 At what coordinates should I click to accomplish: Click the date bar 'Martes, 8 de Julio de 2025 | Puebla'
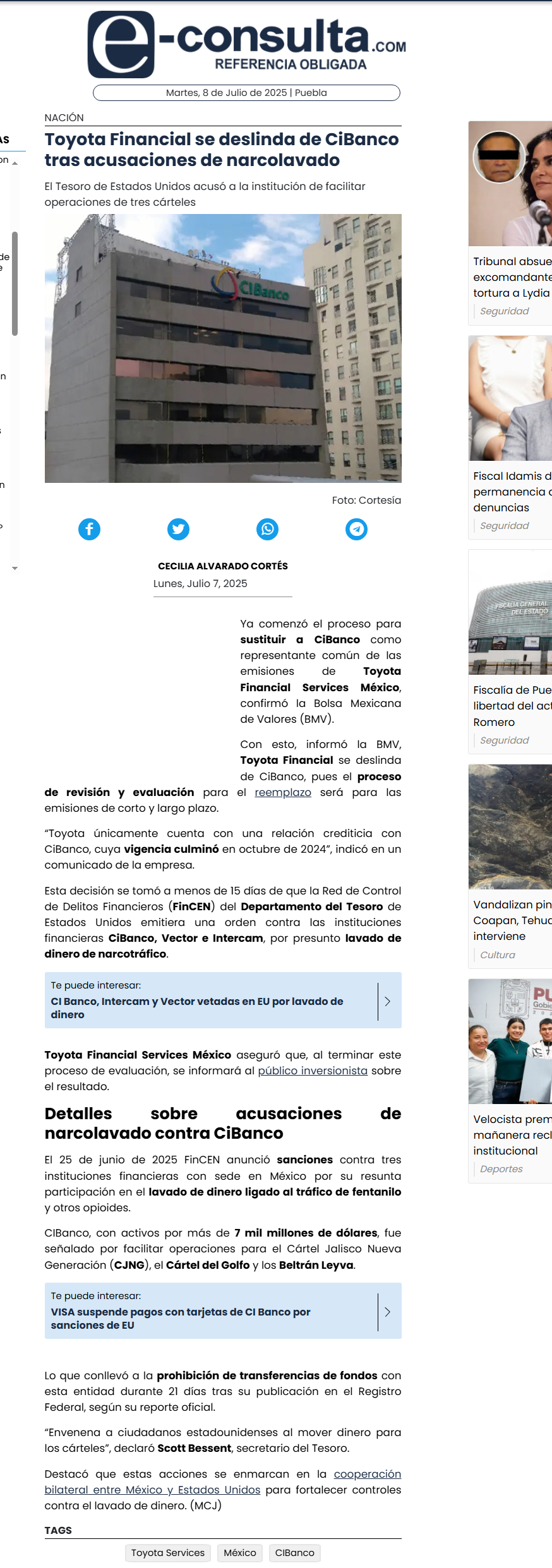point(246,93)
